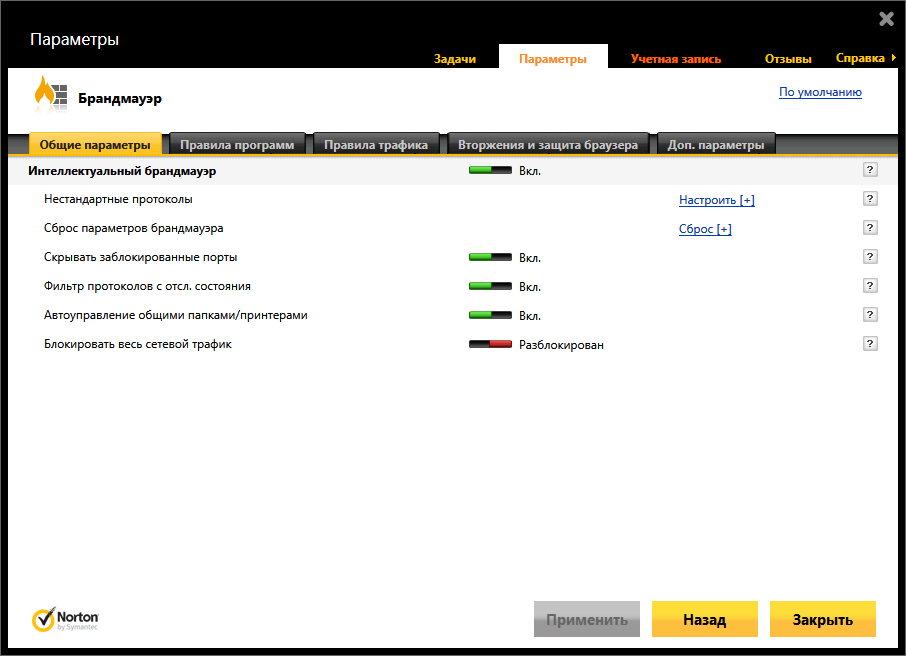Screen dimensions: 906x656
Task: Switch to Доп. параметры tab
Action: [x=716, y=144]
